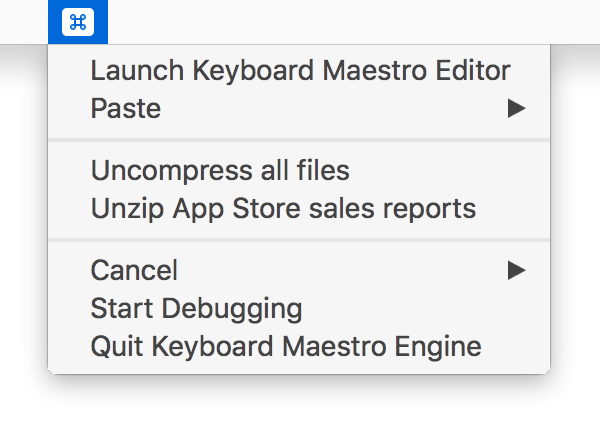Click the Keyboard Maestro command-symbol status icon

(78, 22)
